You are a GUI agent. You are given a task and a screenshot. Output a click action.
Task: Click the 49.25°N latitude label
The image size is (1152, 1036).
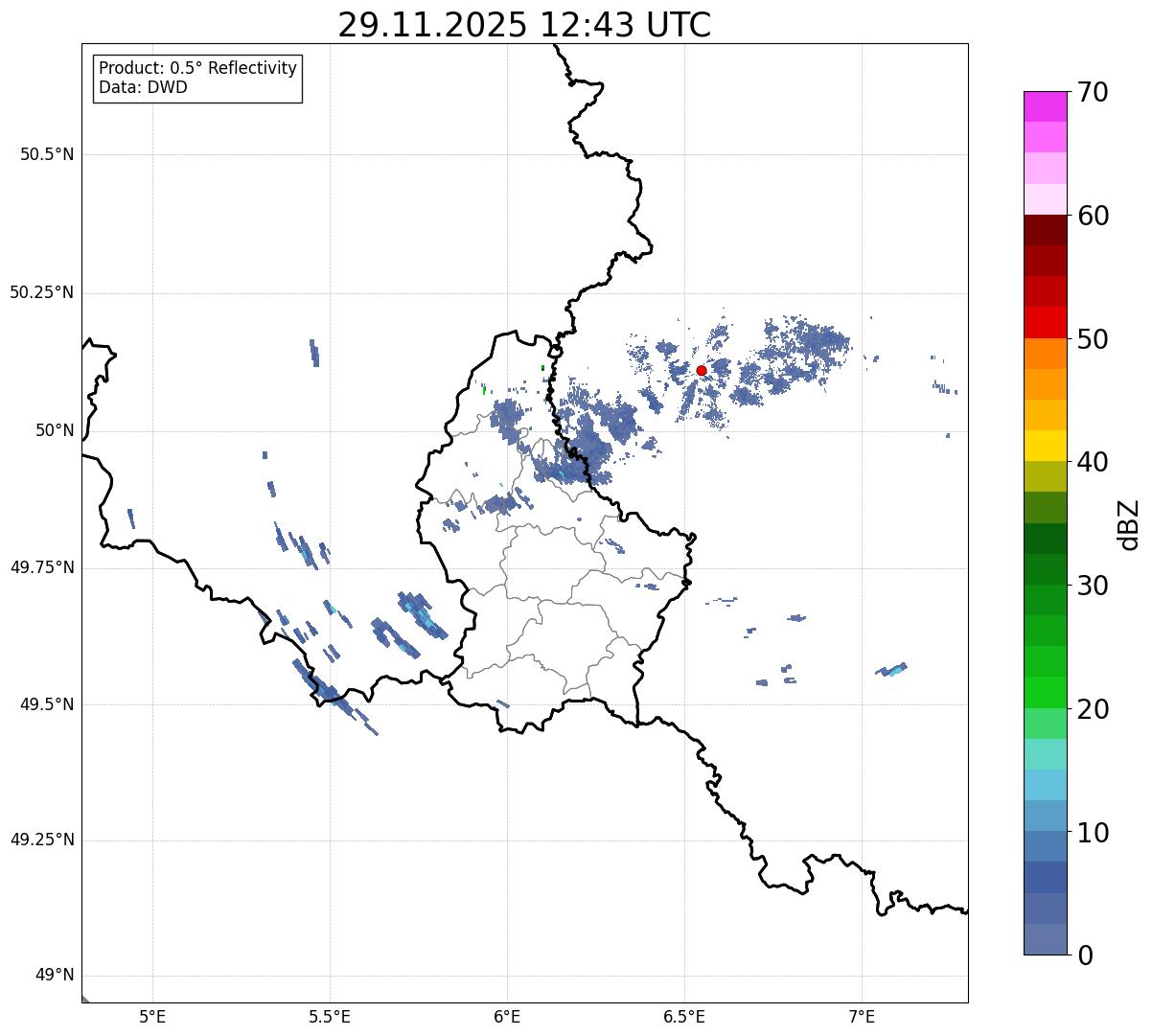(42, 840)
